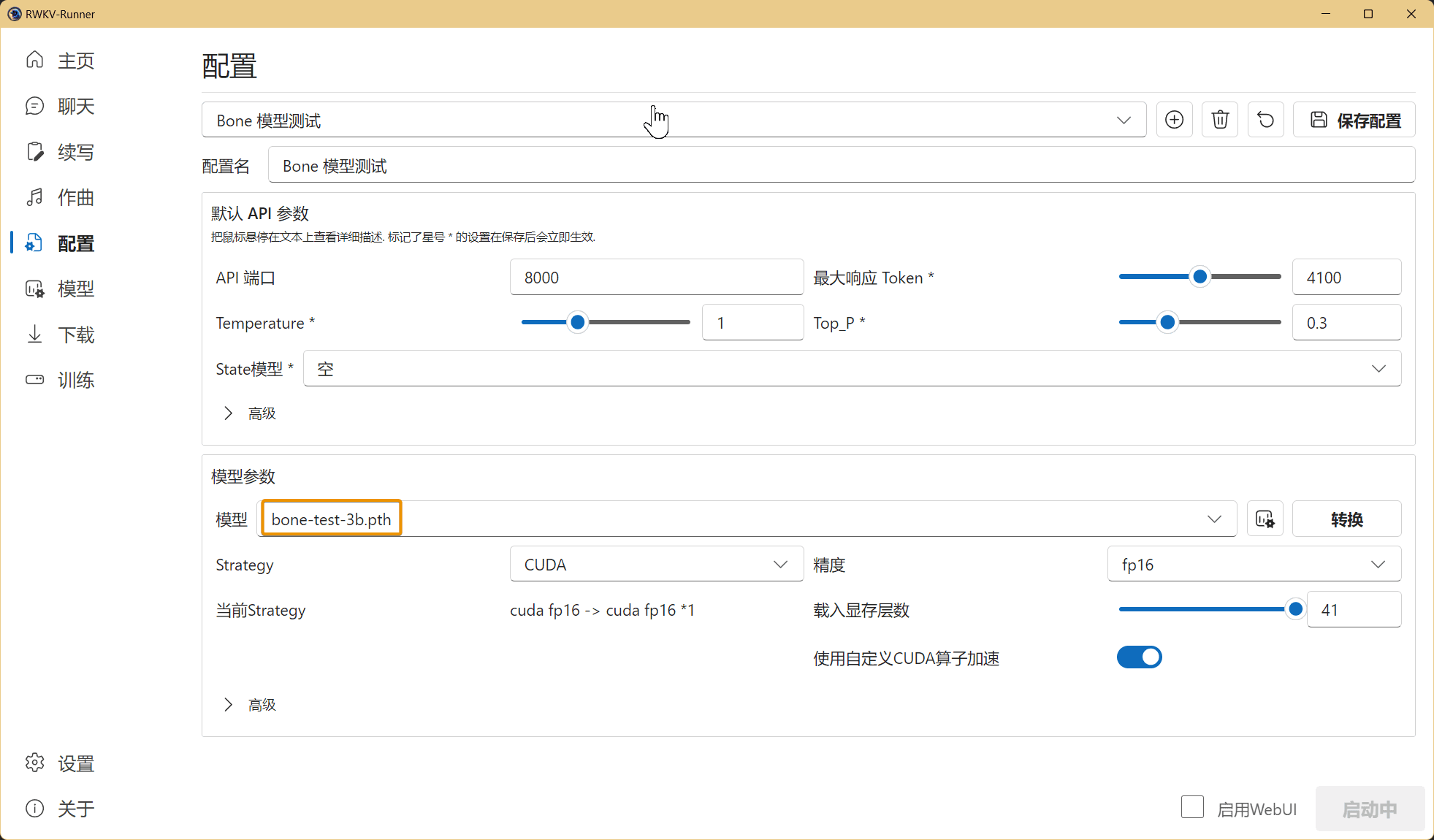Click the Top_P slider handle
Viewport: 1434px width, 840px height.
1167,322
